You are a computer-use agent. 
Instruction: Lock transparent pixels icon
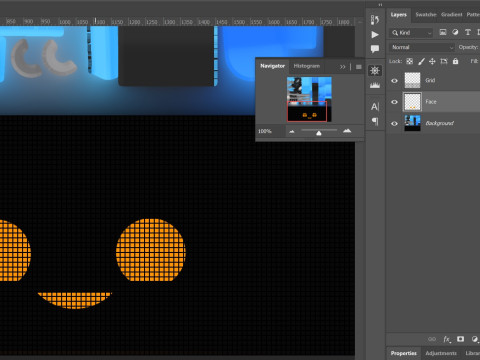[410, 61]
